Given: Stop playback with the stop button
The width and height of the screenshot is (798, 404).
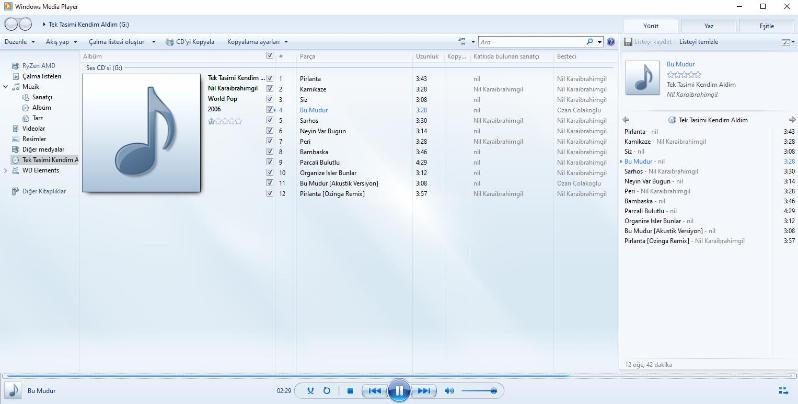Looking at the screenshot, I should tap(350, 390).
